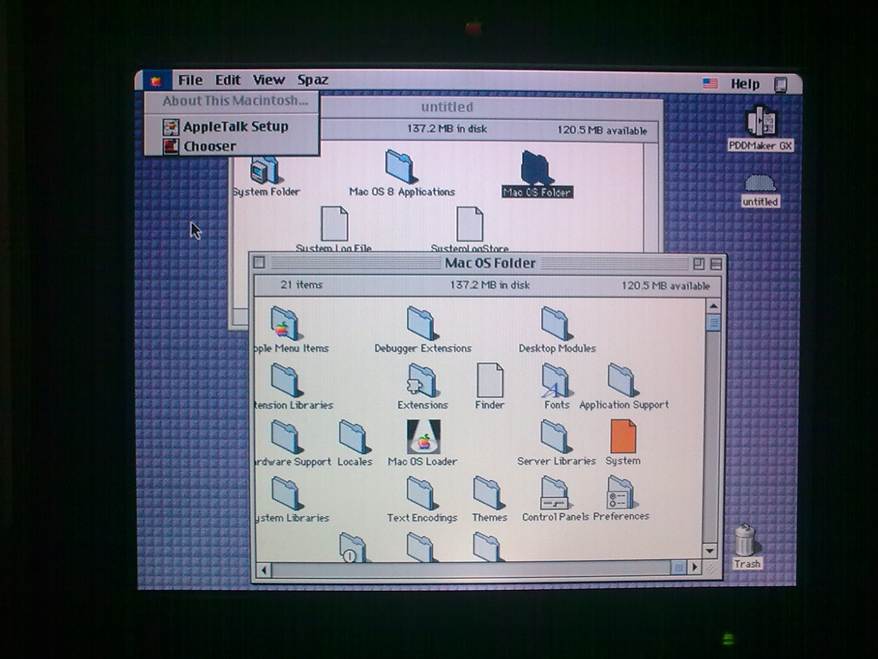878x659 pixels.
Task: Click the untitled window title bar
Action: click(x=447, y=107)
